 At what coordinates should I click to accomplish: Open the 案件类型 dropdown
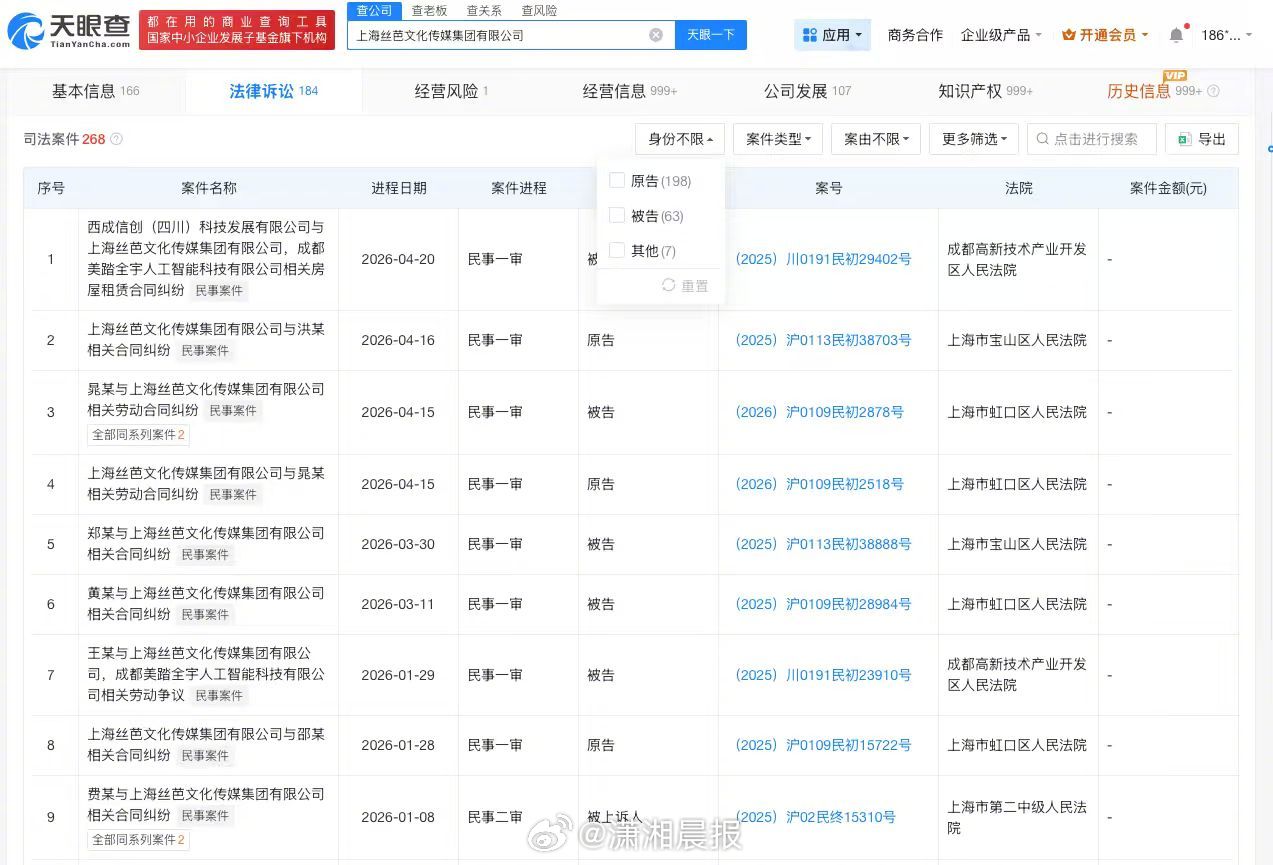tap(778, 139)
